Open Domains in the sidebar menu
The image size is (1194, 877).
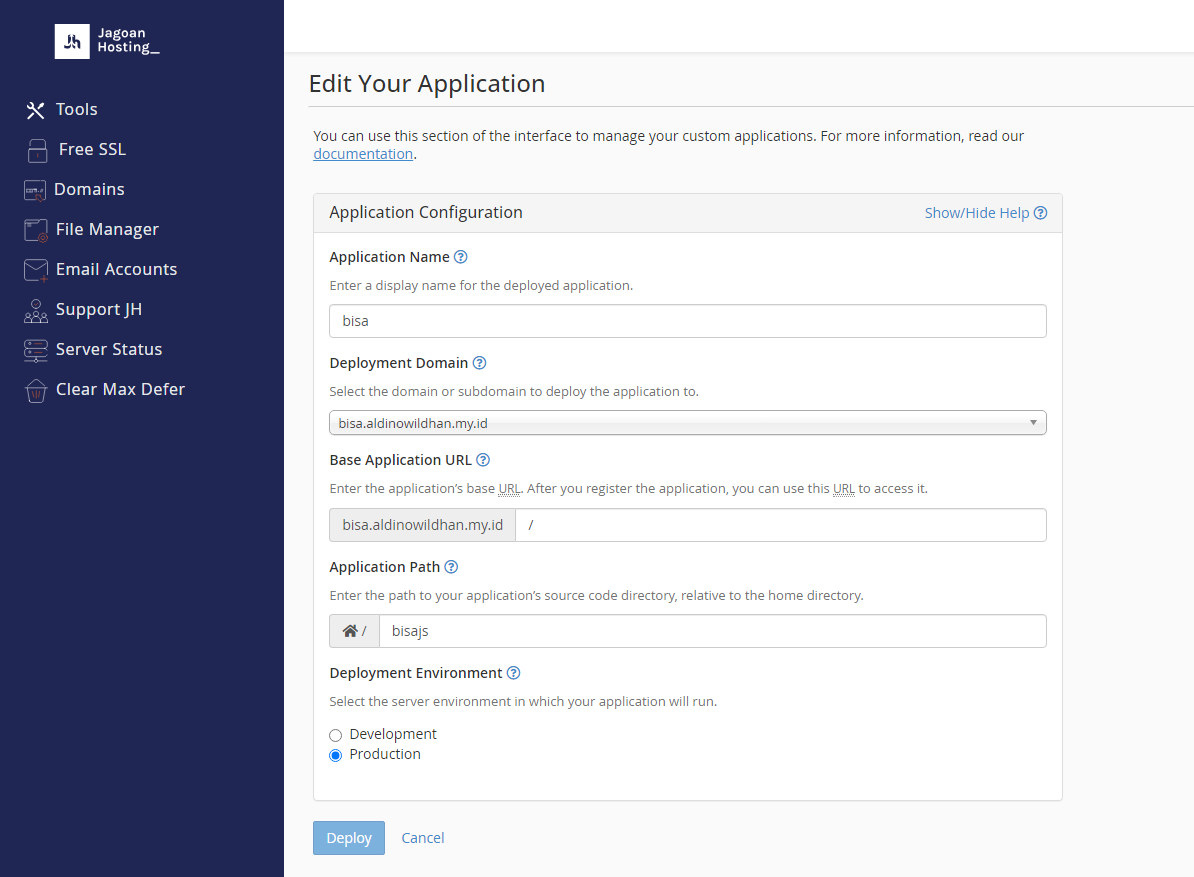[89, 190]
